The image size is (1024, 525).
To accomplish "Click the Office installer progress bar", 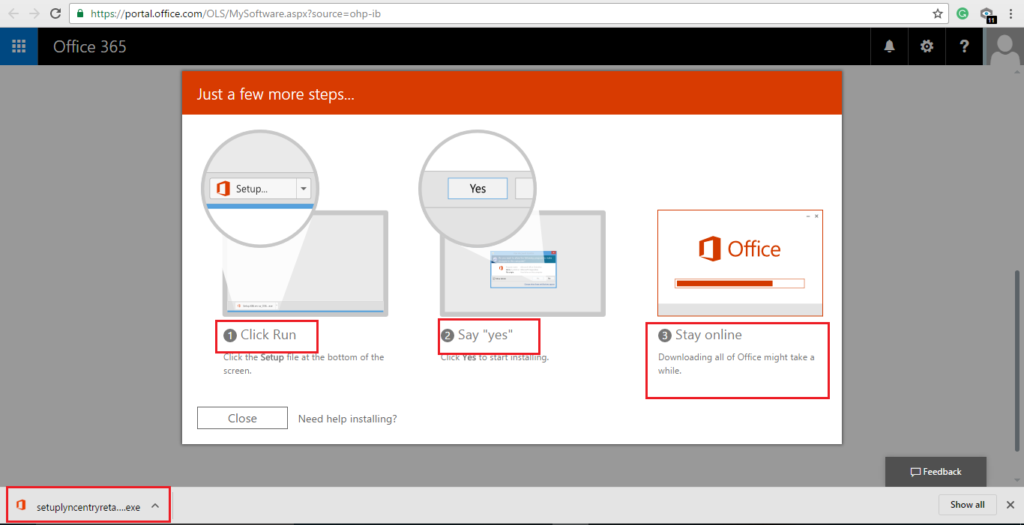I will click(739, 283).
